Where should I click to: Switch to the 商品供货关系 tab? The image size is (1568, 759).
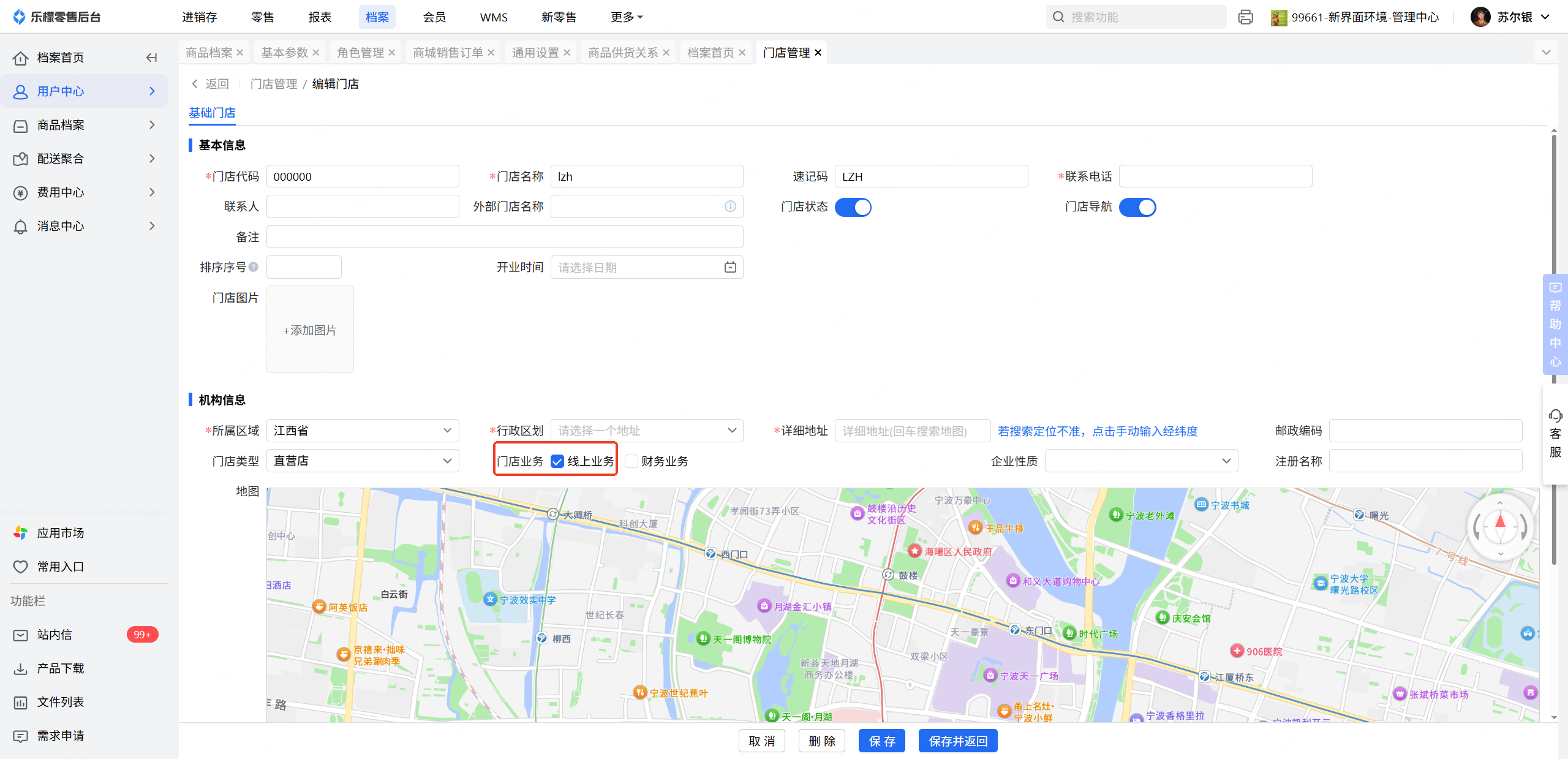pyautogui.click(x=622, y=53)
